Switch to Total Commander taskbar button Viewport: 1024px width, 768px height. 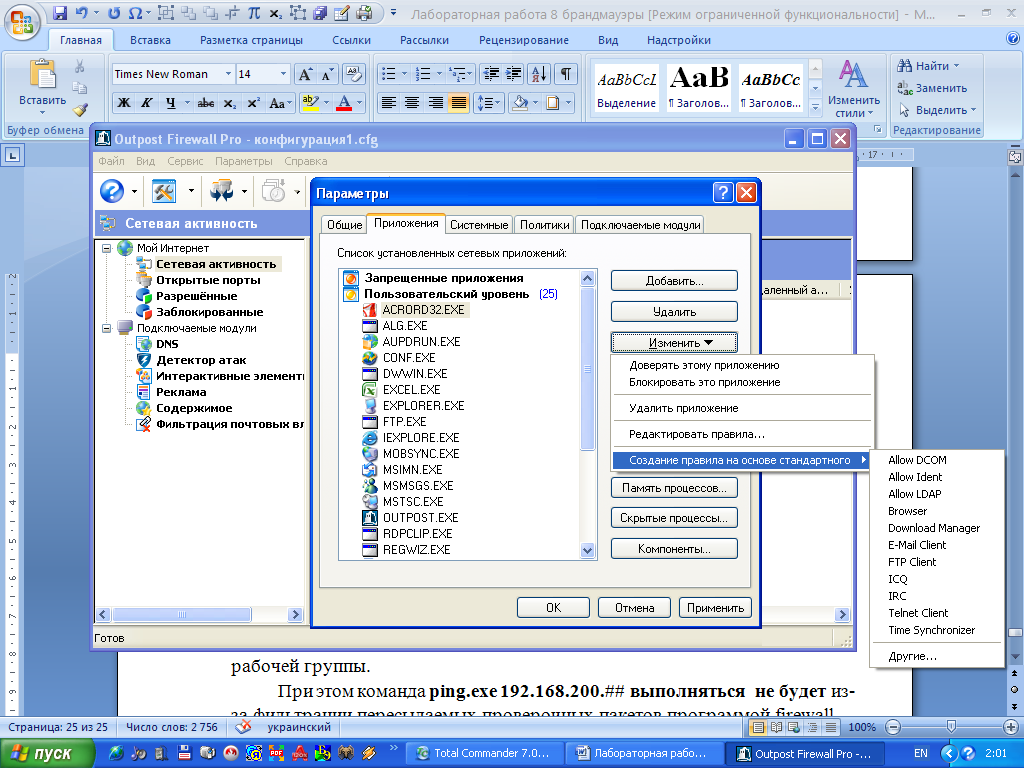click(x=483, y=753)
